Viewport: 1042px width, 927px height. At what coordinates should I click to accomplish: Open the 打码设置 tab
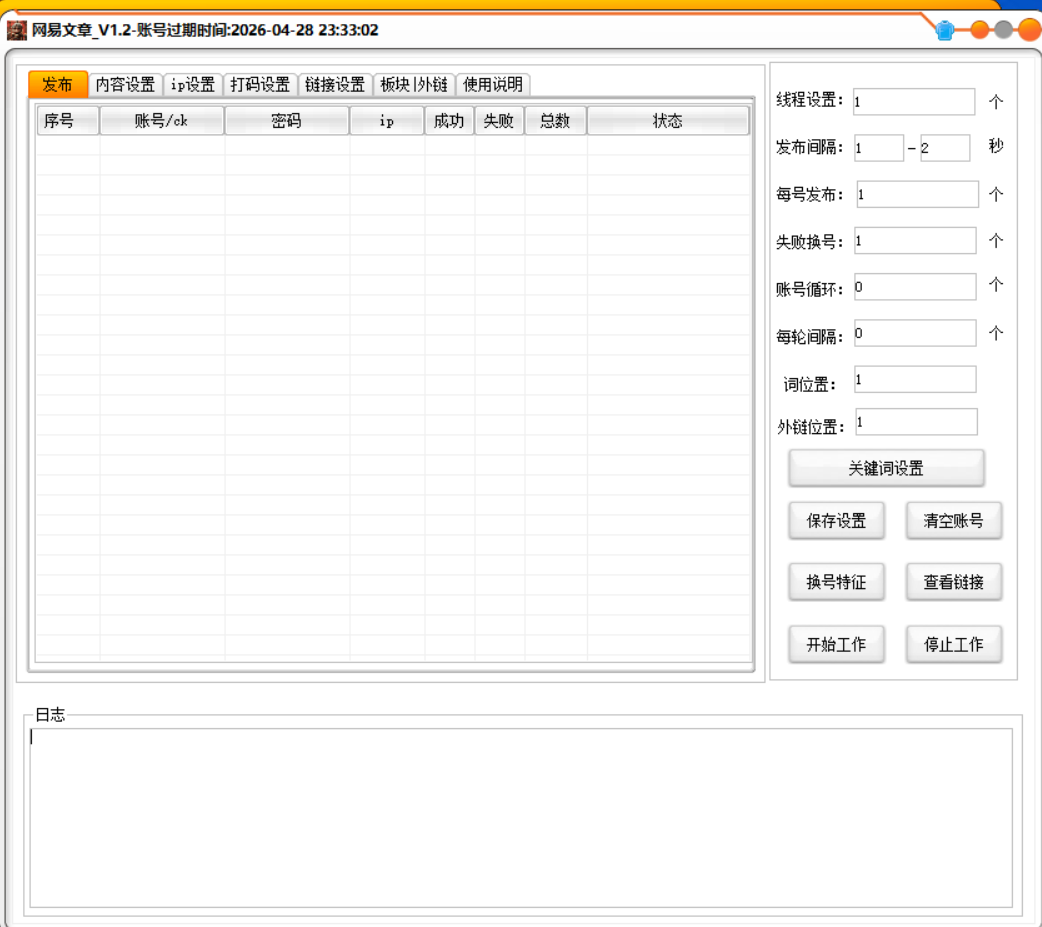[260, 84]
